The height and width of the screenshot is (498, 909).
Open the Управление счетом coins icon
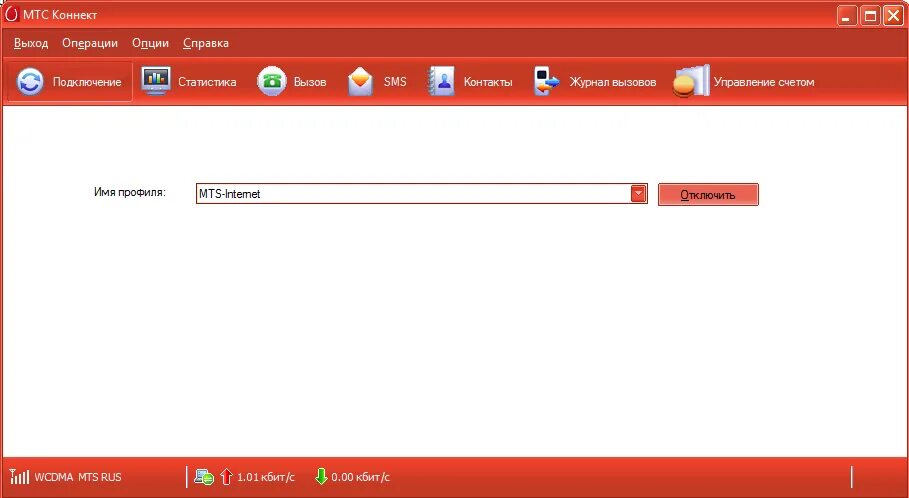[691, 81]
